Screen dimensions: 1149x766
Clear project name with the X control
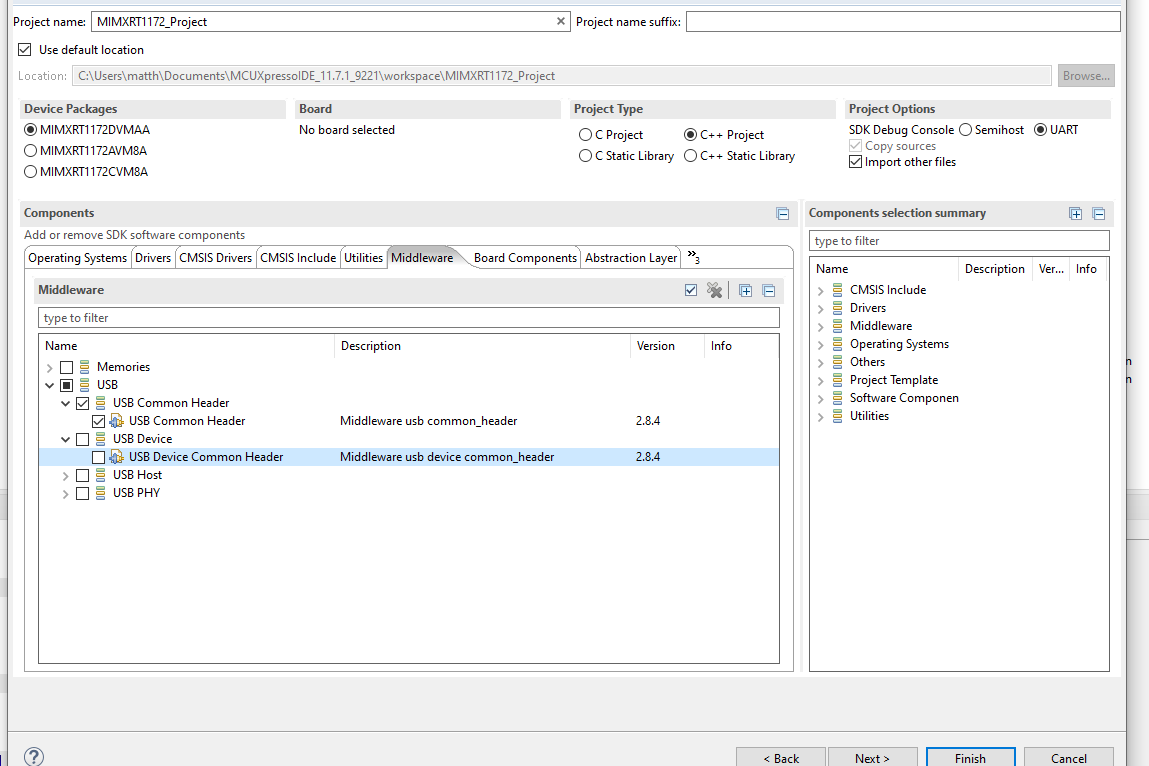click(560, 20)
